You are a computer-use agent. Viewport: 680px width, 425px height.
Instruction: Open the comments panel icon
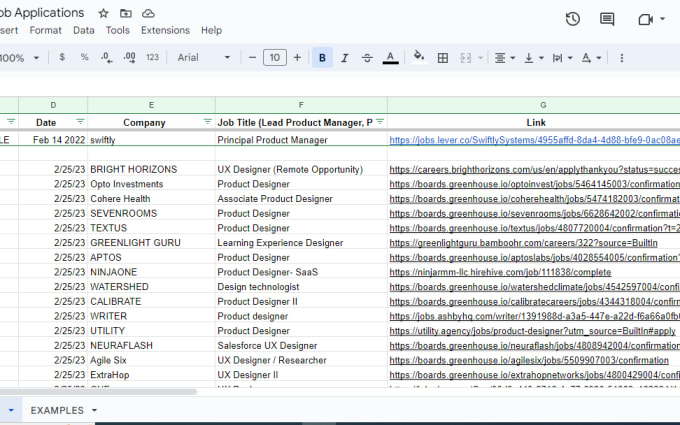point(607,19)
